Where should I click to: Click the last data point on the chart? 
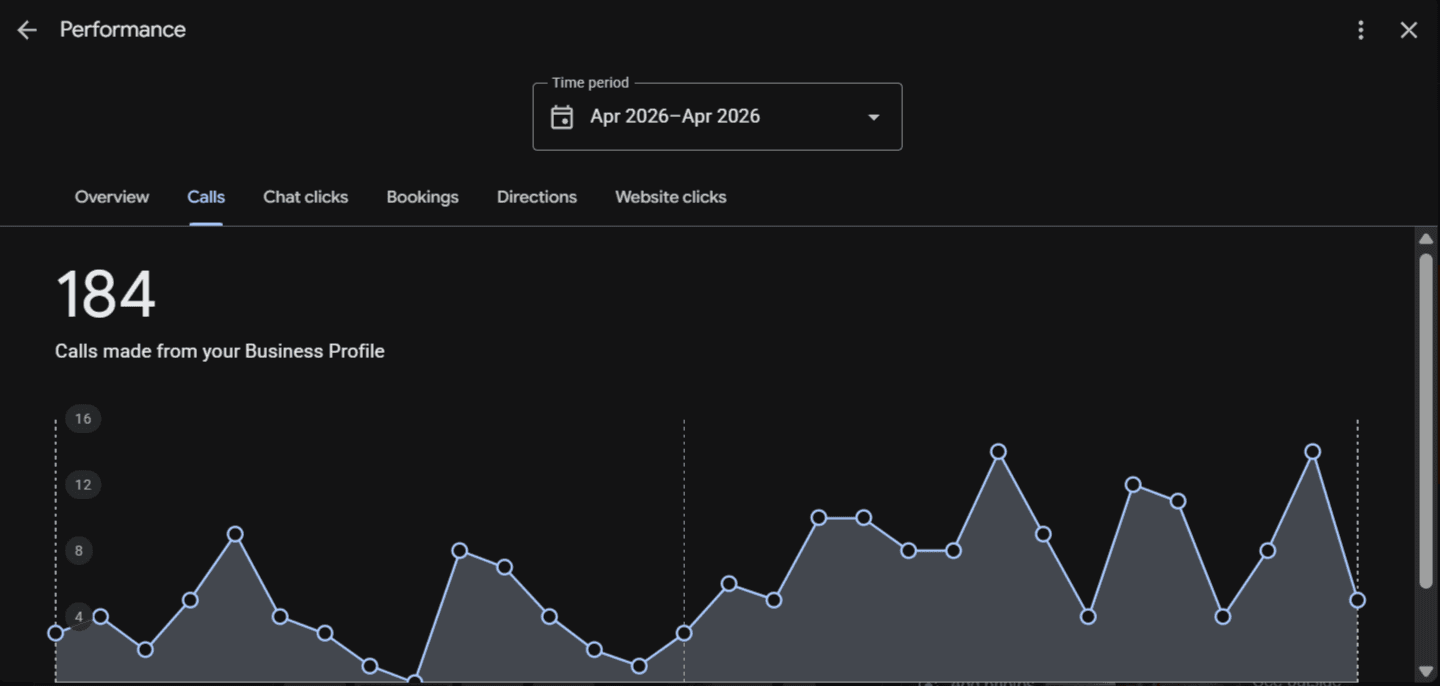tap(1357, 600)
